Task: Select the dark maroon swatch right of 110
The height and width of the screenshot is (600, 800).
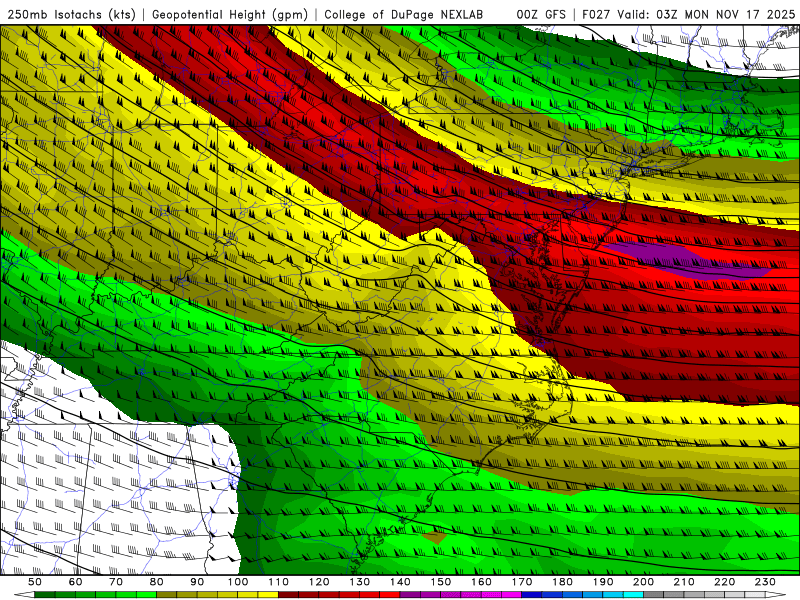Action: point(288,595)
